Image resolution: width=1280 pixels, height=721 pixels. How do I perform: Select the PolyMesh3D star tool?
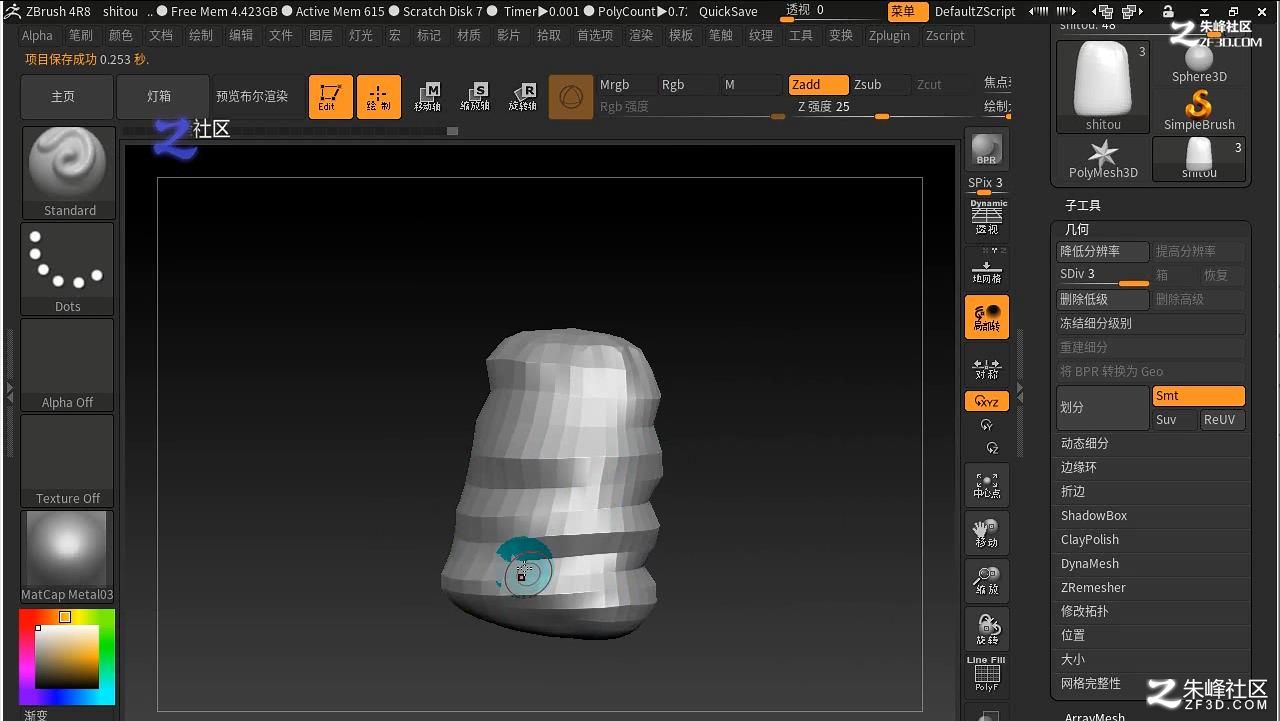(1103, 159)
